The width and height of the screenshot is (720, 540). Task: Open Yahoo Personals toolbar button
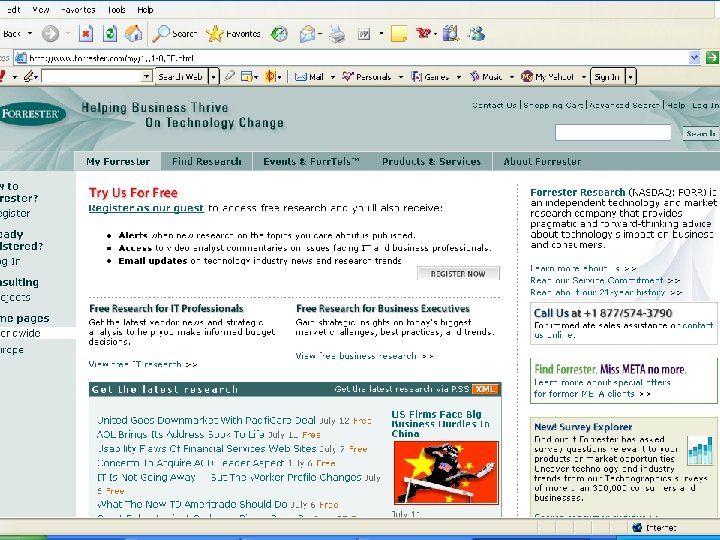366,77
